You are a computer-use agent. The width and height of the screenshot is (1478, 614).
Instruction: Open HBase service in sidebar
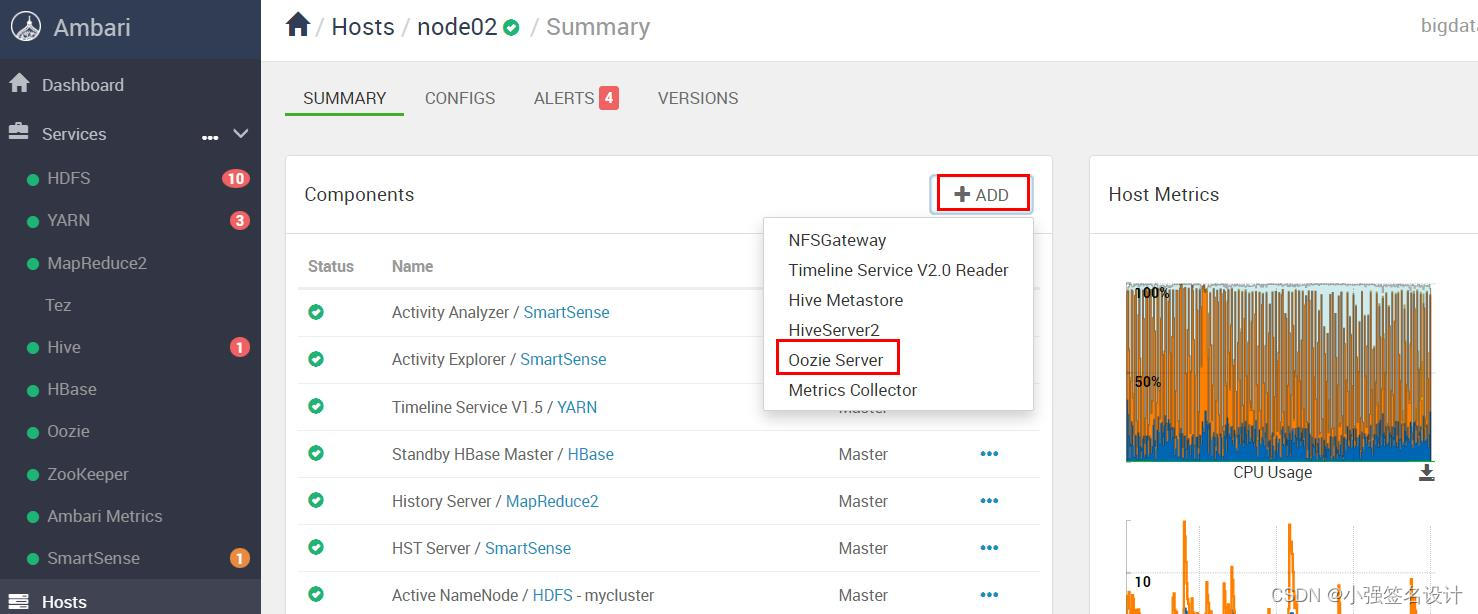[72, 389]
